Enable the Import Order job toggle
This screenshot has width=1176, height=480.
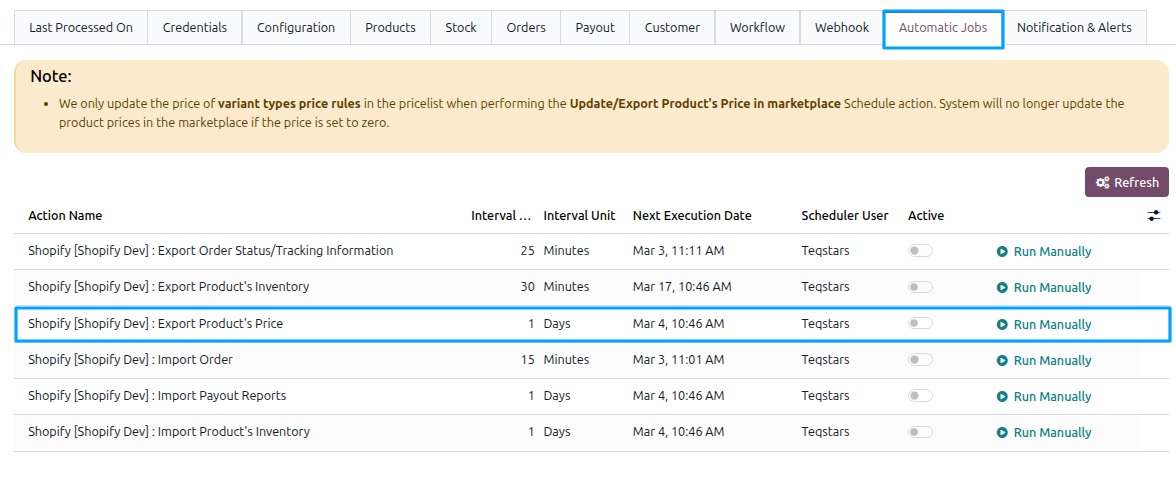pos(920,359)
